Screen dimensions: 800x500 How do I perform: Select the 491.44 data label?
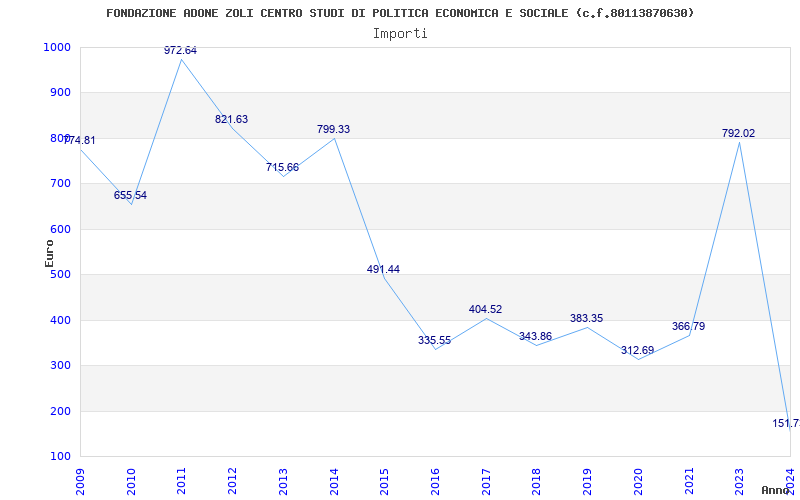point(384,269)
